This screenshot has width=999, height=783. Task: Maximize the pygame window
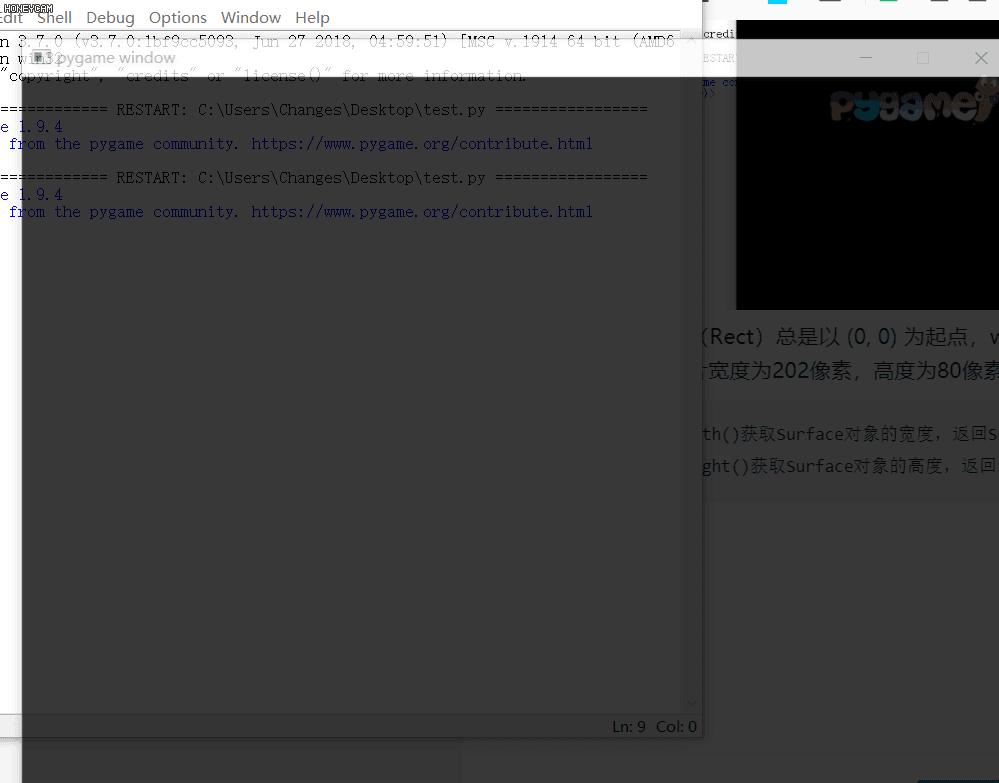tap(923, 58)
